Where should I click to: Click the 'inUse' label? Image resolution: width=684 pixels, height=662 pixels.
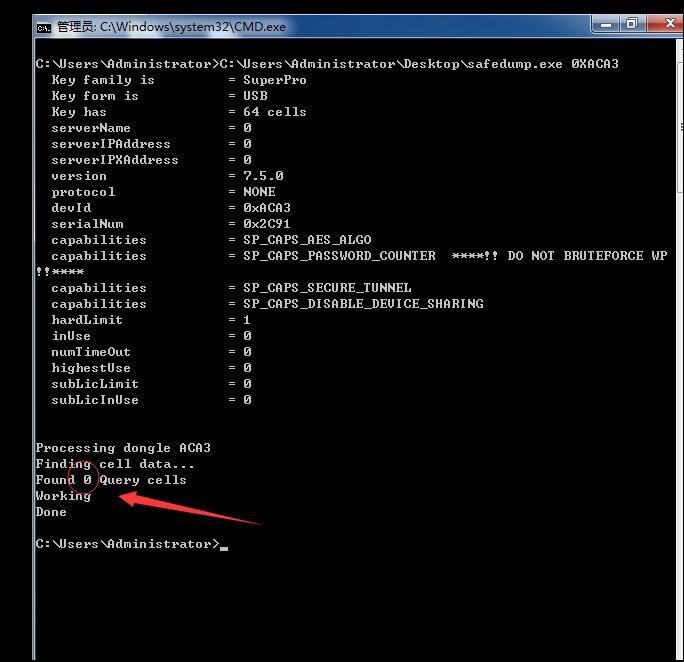coord(71,336)
